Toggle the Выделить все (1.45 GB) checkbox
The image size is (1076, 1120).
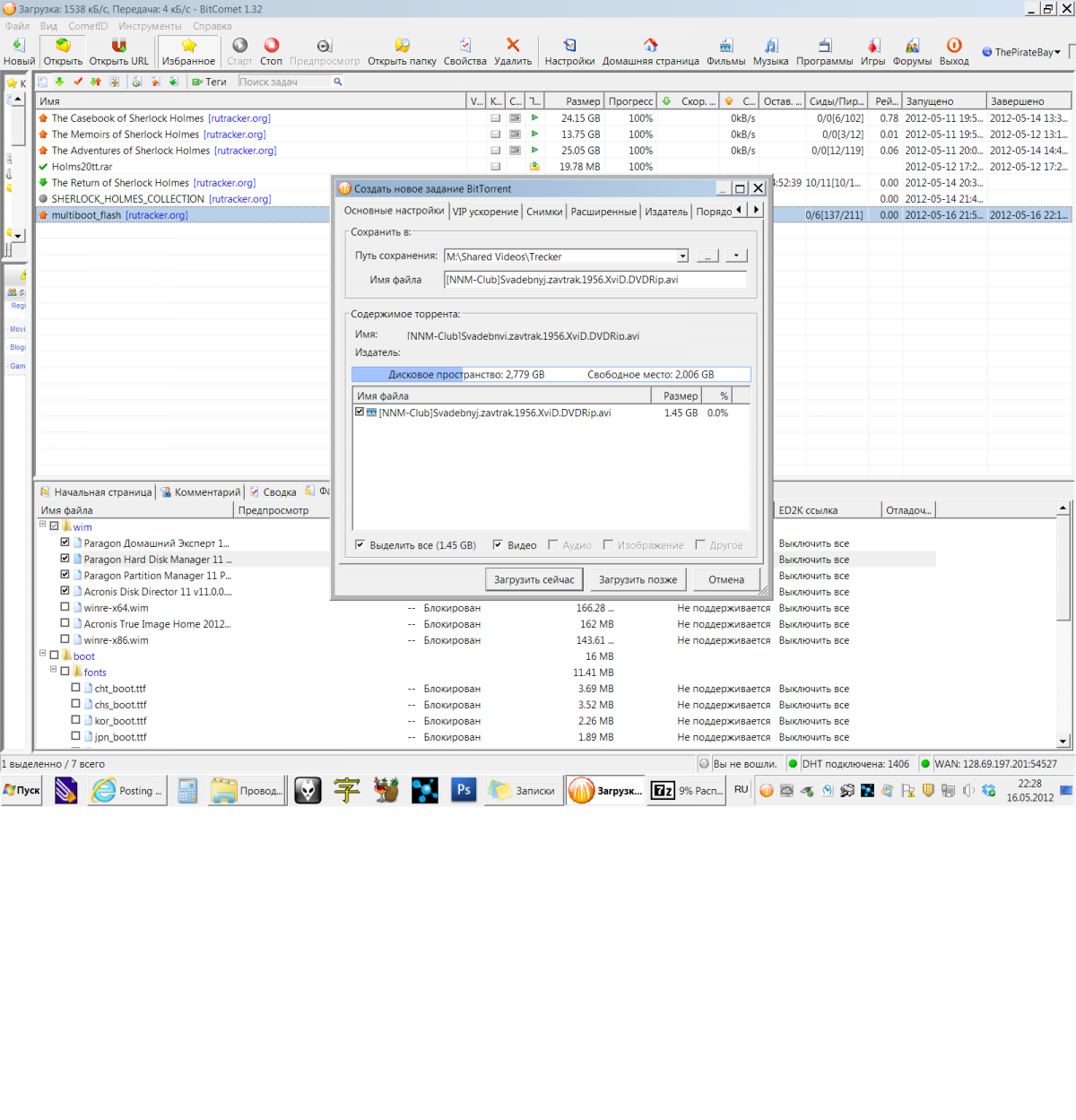(x=360, y=544)
